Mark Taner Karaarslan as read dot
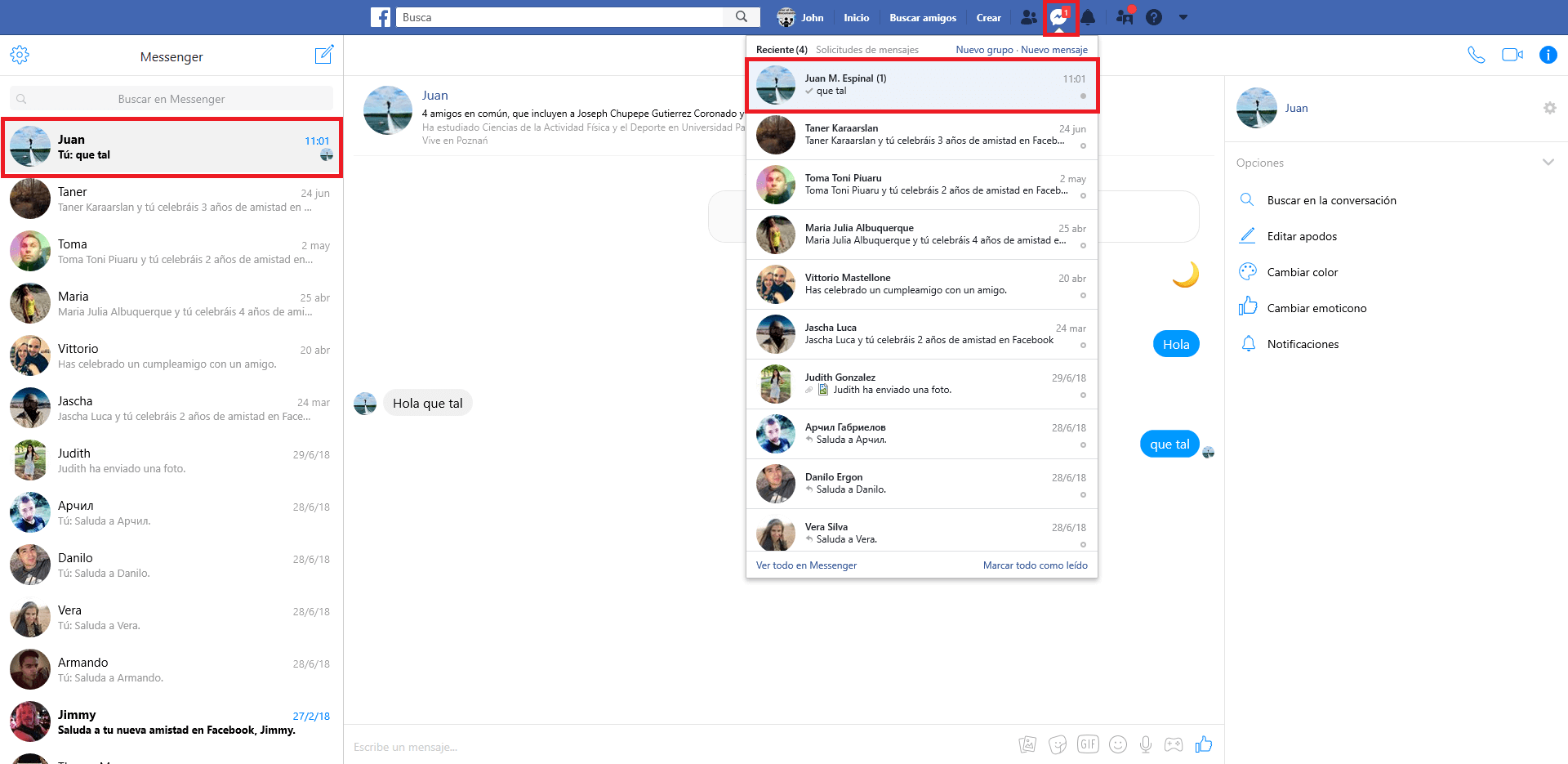1568x764 pixels. click(1083, 145)
